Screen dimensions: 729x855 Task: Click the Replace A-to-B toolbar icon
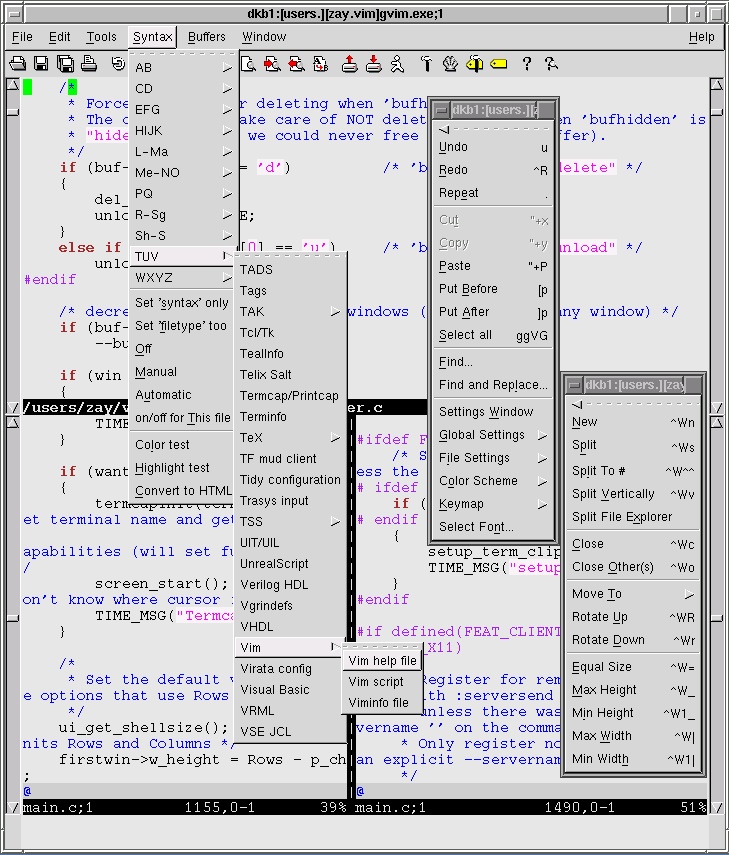pos(320,64)
